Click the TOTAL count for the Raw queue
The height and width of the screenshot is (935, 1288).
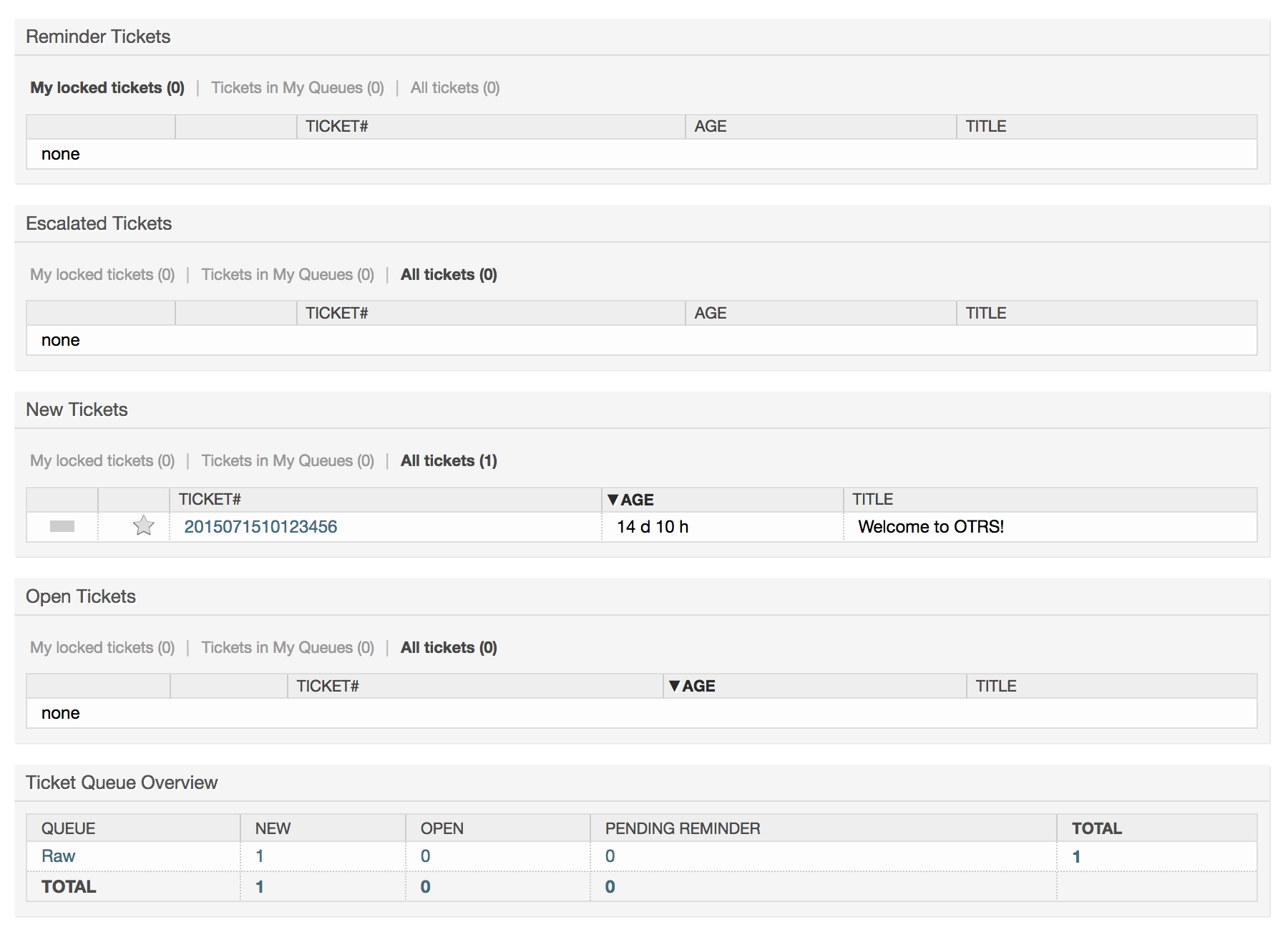[1077, 856]
